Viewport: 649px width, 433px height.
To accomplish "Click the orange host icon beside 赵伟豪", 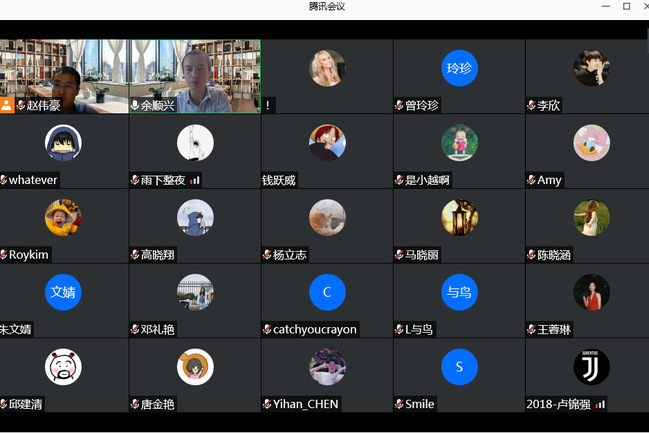I will tap(7, 105).
